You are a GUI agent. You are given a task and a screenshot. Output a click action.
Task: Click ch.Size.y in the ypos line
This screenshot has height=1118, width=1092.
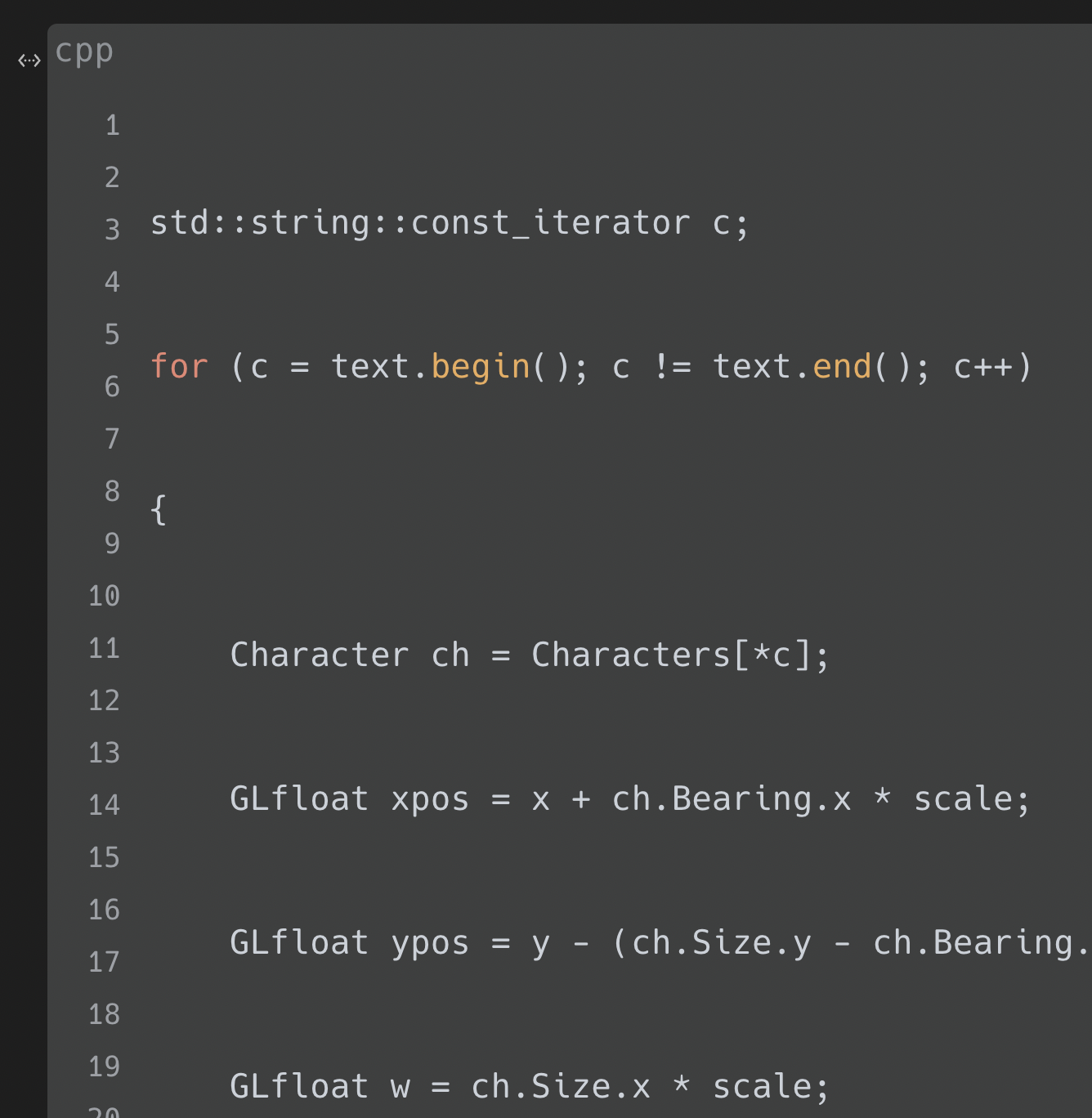[x=721, y=943]
